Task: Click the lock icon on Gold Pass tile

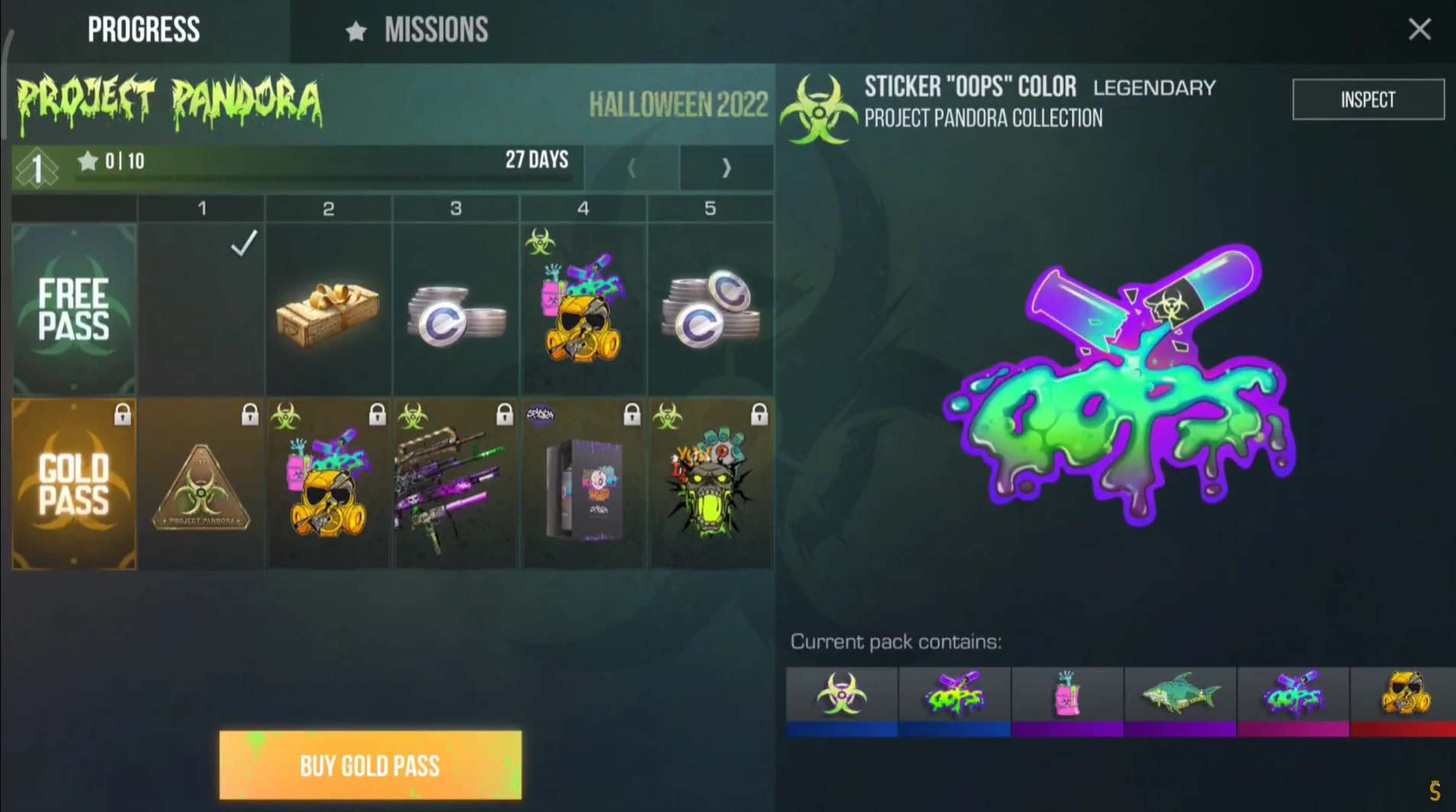Action: click(122, 414)
